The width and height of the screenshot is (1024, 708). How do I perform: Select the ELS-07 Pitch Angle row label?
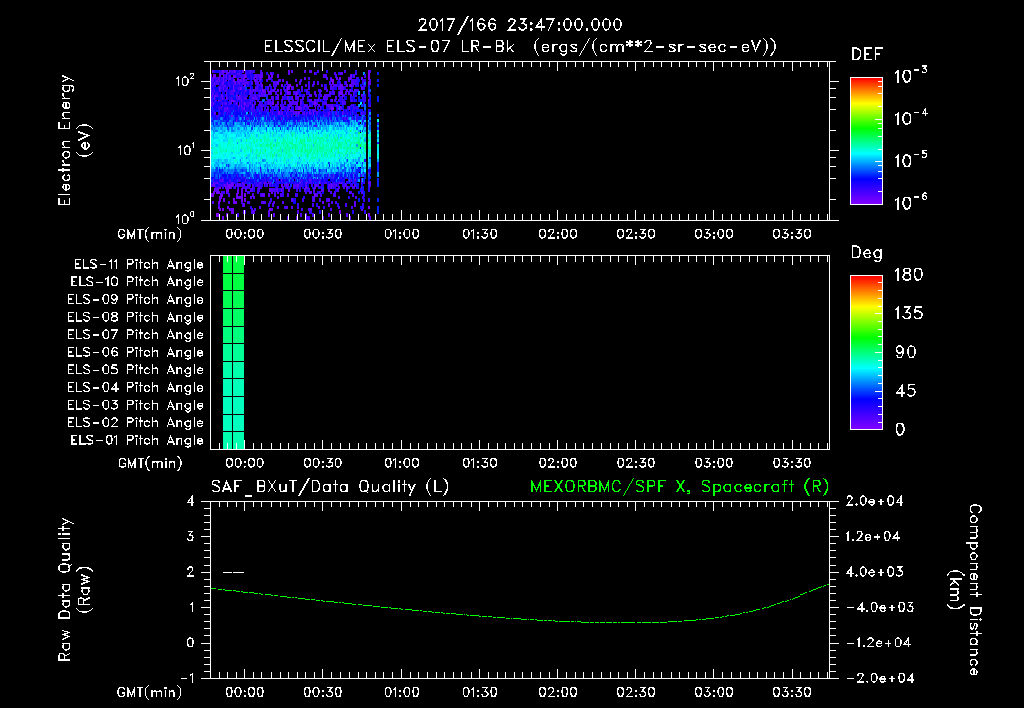135,335
